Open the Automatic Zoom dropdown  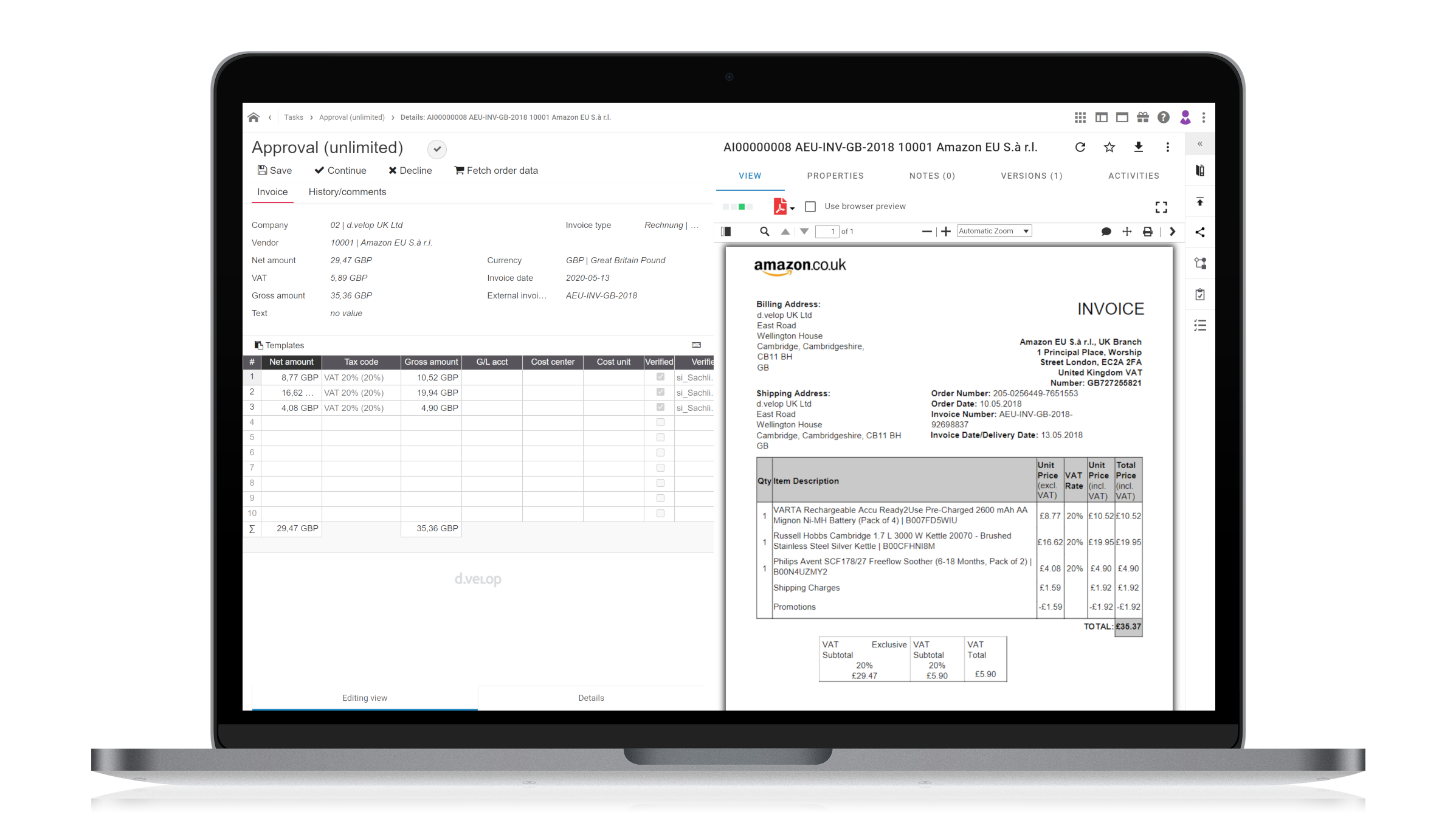point(993,230)
